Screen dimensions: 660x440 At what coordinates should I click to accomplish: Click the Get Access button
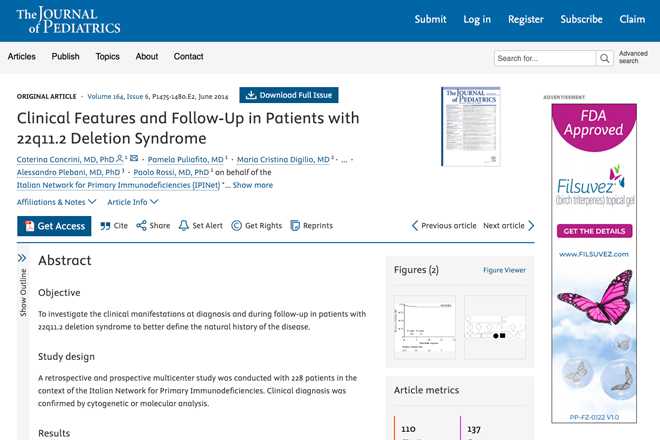[54, 226]
